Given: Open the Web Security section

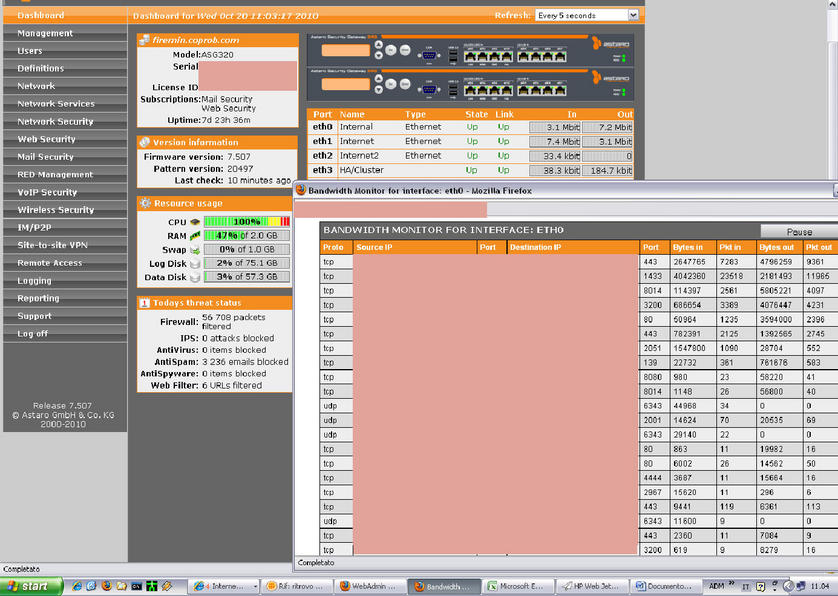Looking at the screenshot, I should tap(65, 139).
